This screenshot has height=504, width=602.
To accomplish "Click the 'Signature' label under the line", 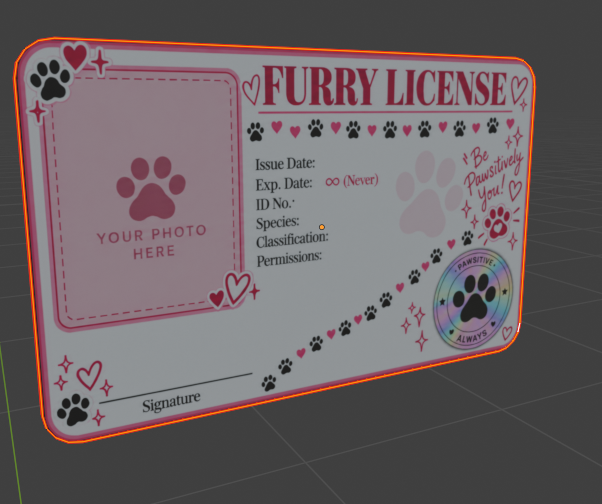I will [171, 402].
